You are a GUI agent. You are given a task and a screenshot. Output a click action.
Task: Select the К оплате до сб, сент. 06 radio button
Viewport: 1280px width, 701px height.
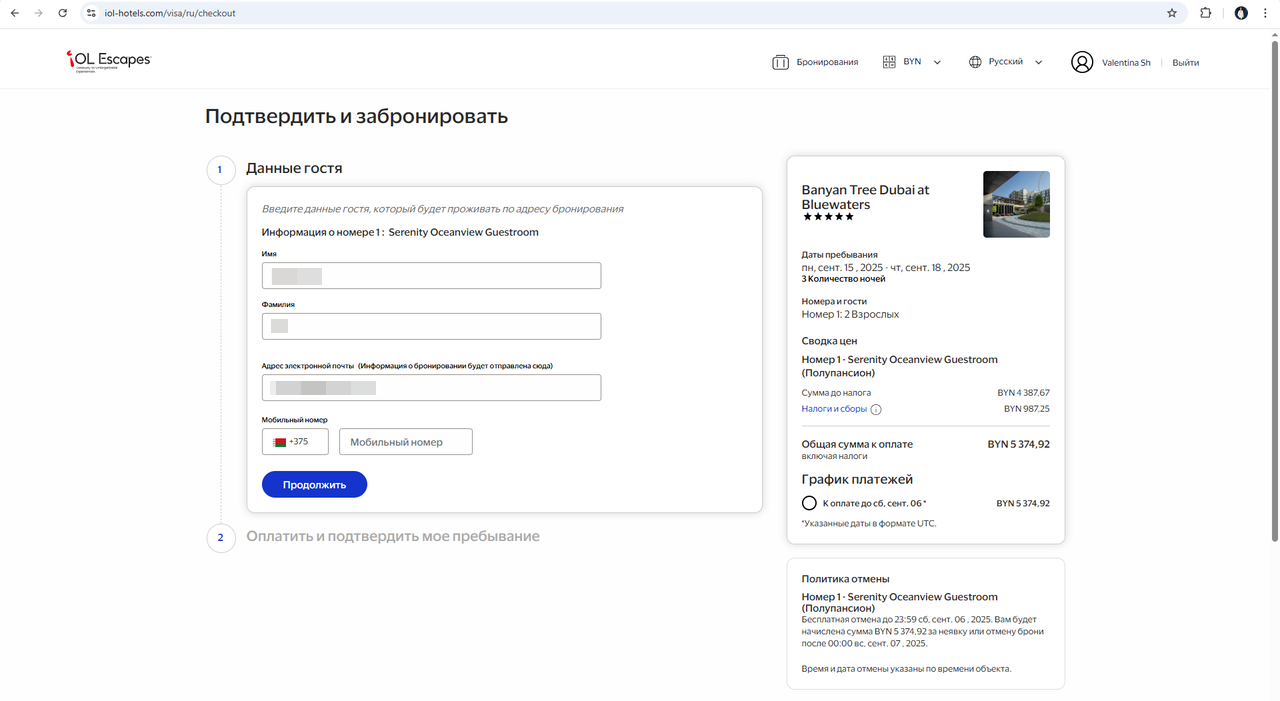[x=809, y=503]
